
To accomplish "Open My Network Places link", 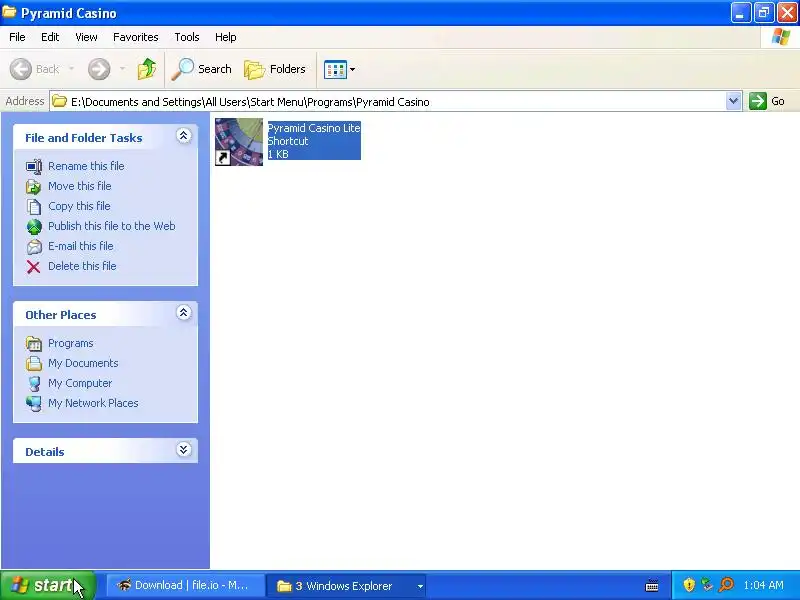I will (x=93, y=403).
